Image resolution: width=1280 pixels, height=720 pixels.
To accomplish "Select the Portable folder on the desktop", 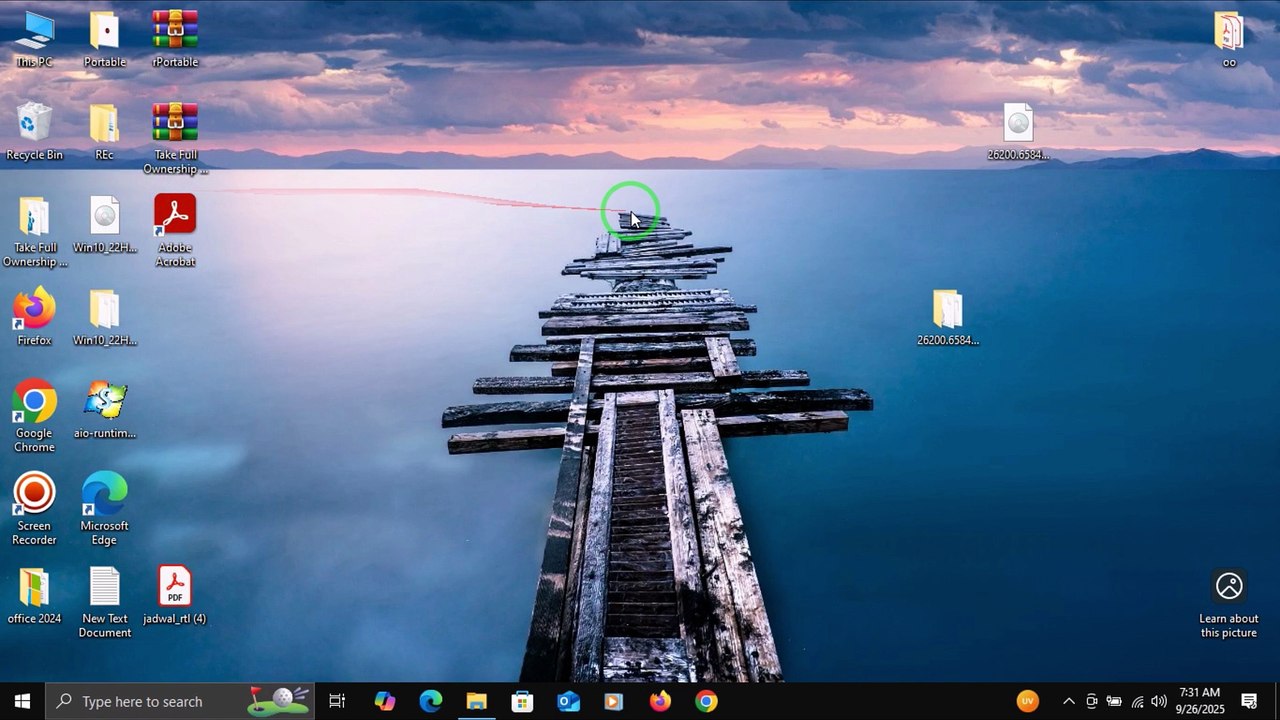I will pos(105,40).
